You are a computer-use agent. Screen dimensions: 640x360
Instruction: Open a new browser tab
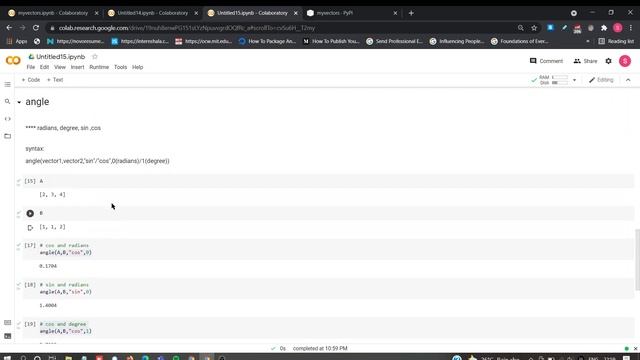(x=411, y=13)
